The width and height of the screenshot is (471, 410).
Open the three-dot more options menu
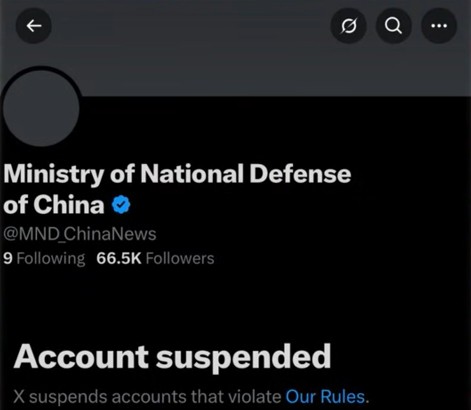[439, 26]
